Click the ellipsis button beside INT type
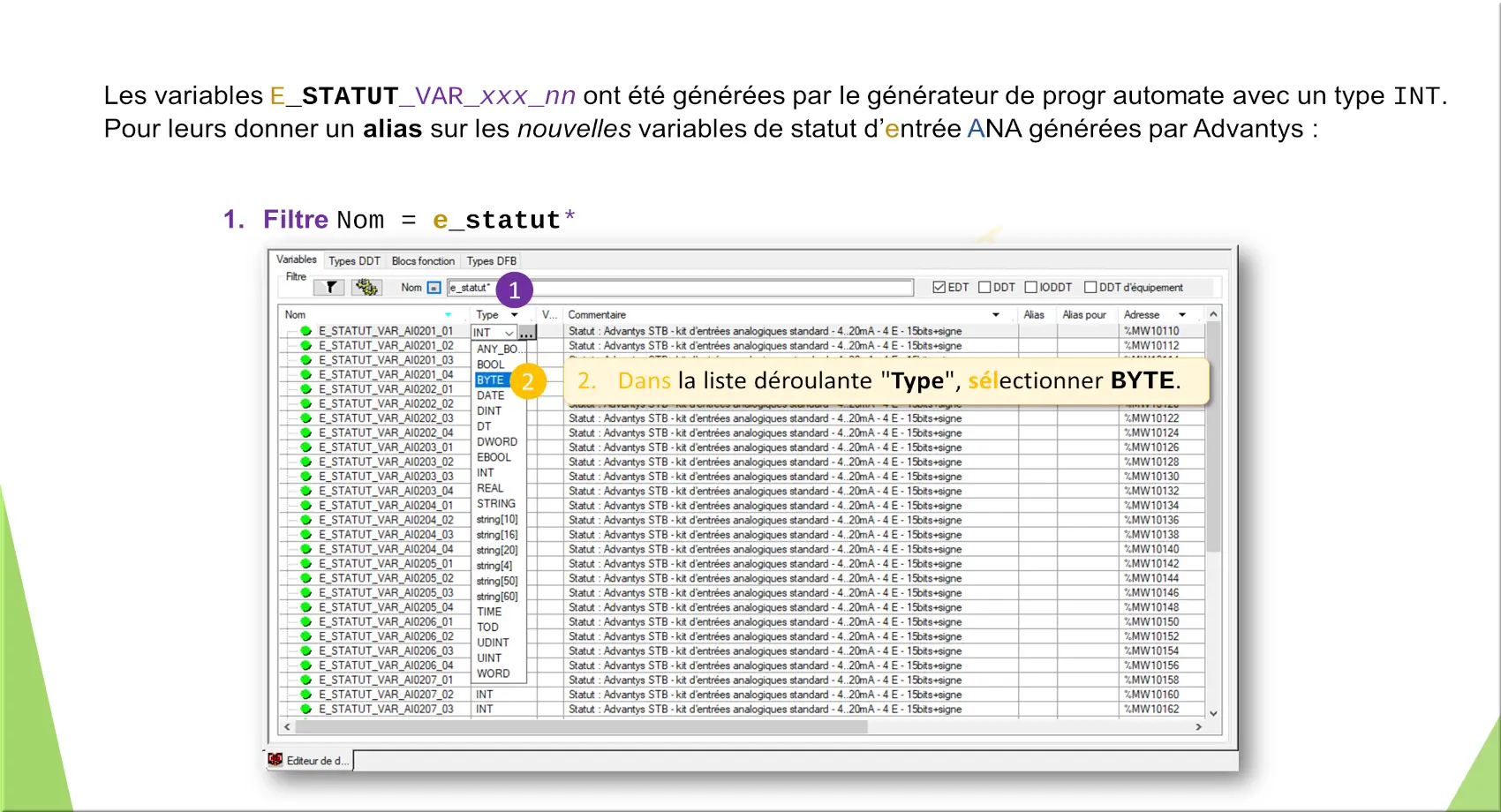The height and width of the screenshot is (812, 1501). [x=527, y=333]
